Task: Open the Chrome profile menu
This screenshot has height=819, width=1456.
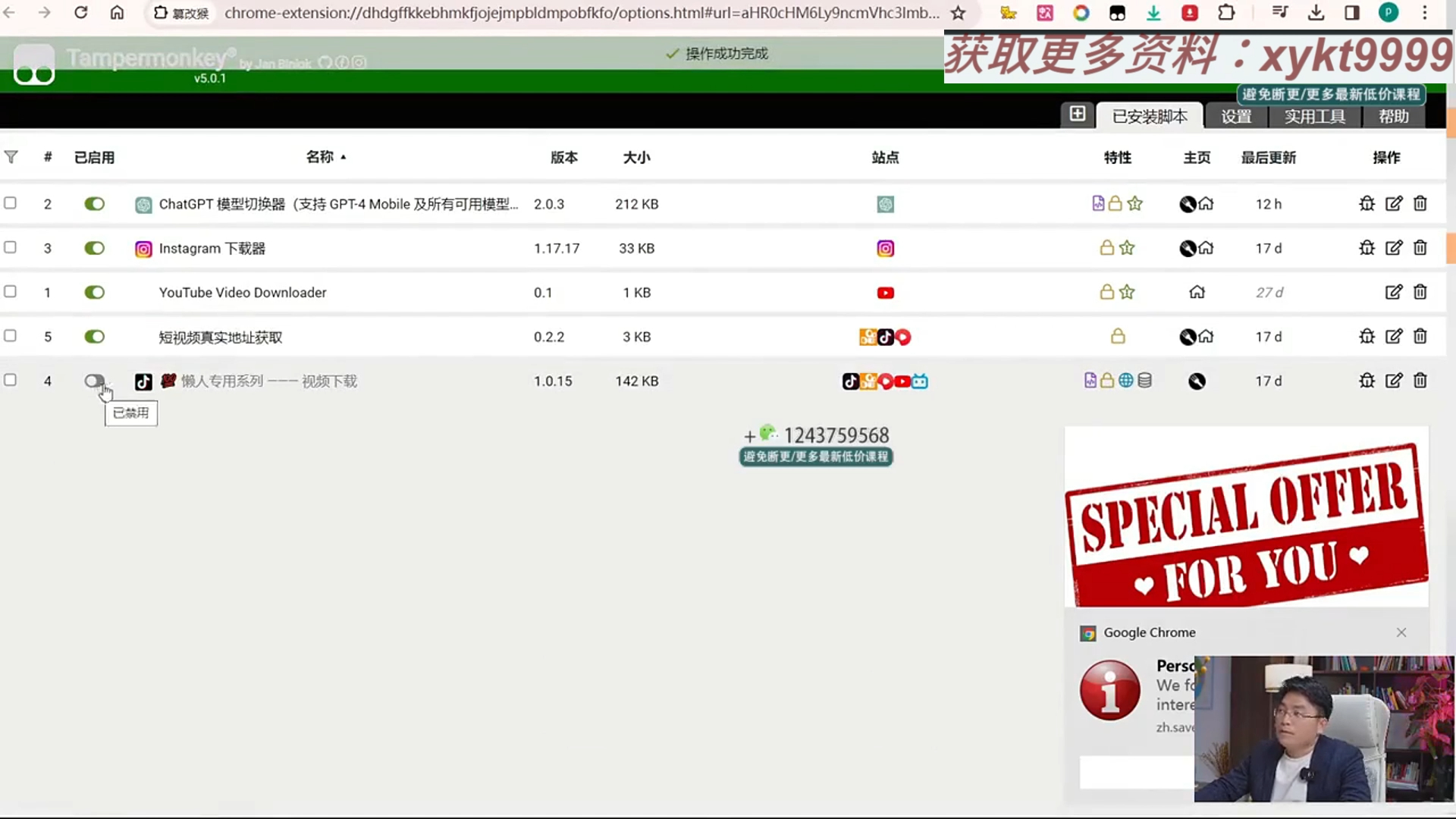Action: tap(1389, 13)
